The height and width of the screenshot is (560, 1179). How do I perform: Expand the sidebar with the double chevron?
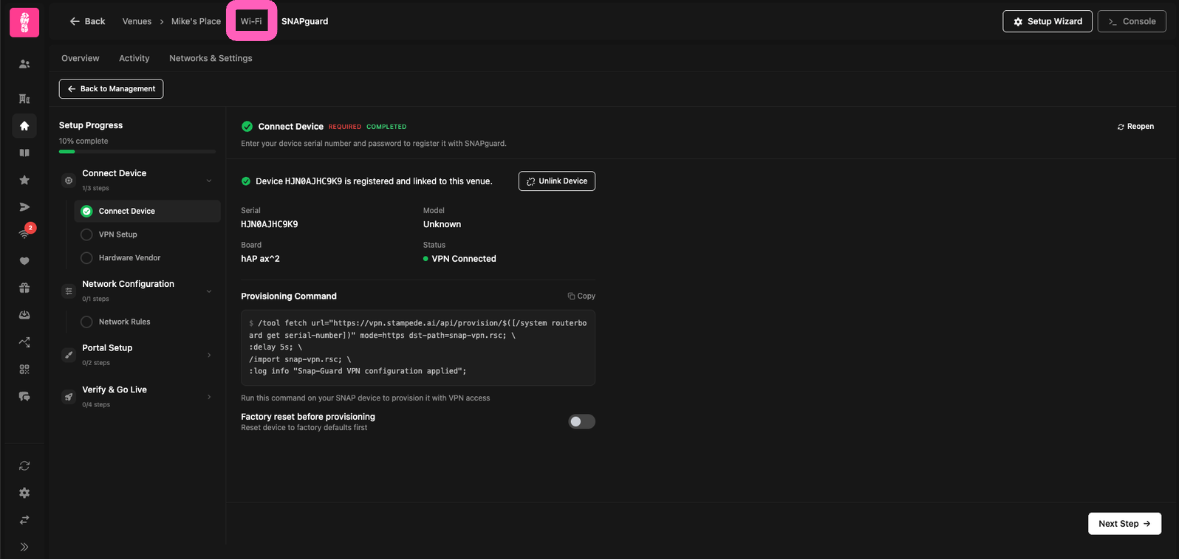coord(24,547)
